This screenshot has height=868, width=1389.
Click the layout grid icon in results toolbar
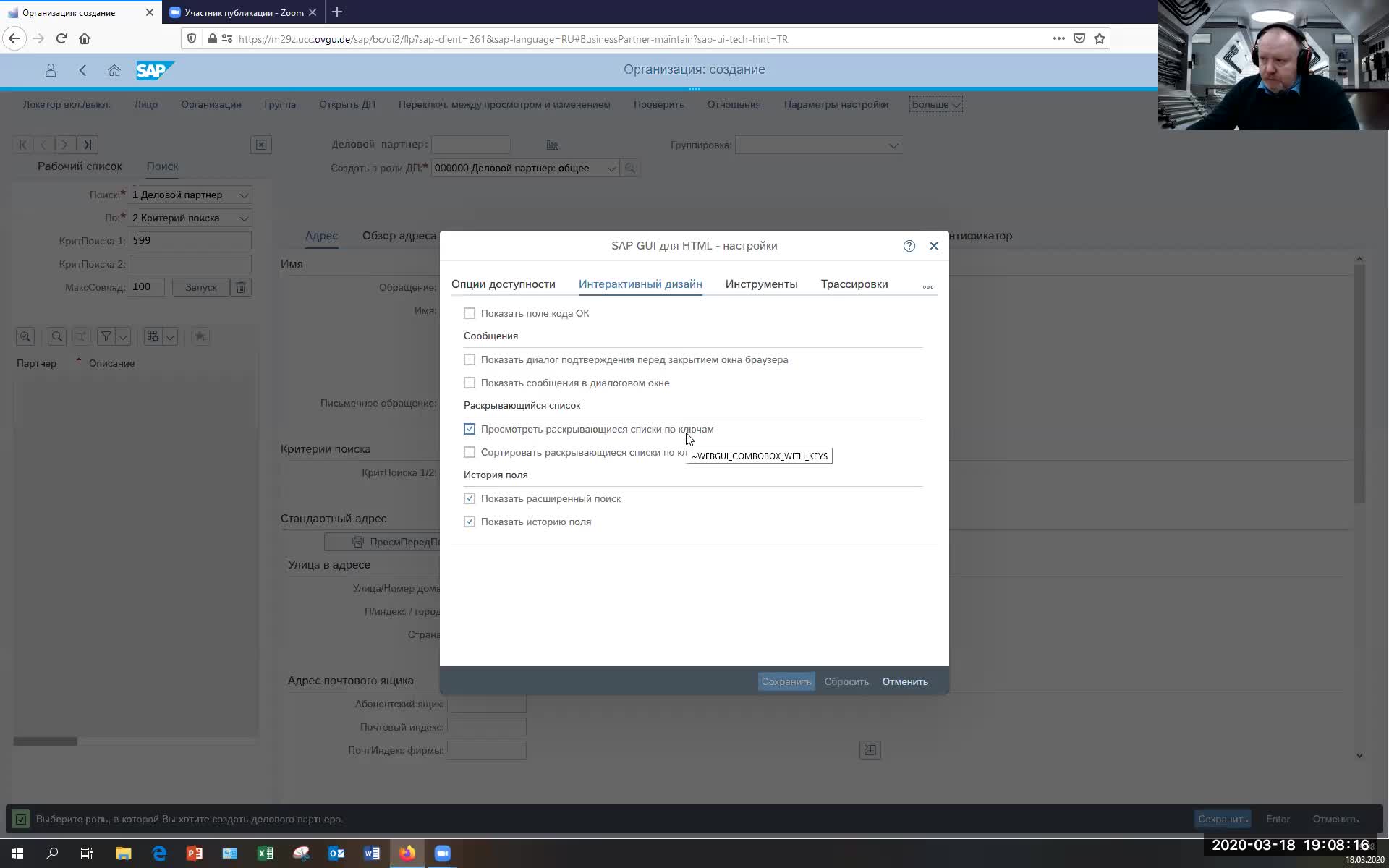click(x=152, y=336)
